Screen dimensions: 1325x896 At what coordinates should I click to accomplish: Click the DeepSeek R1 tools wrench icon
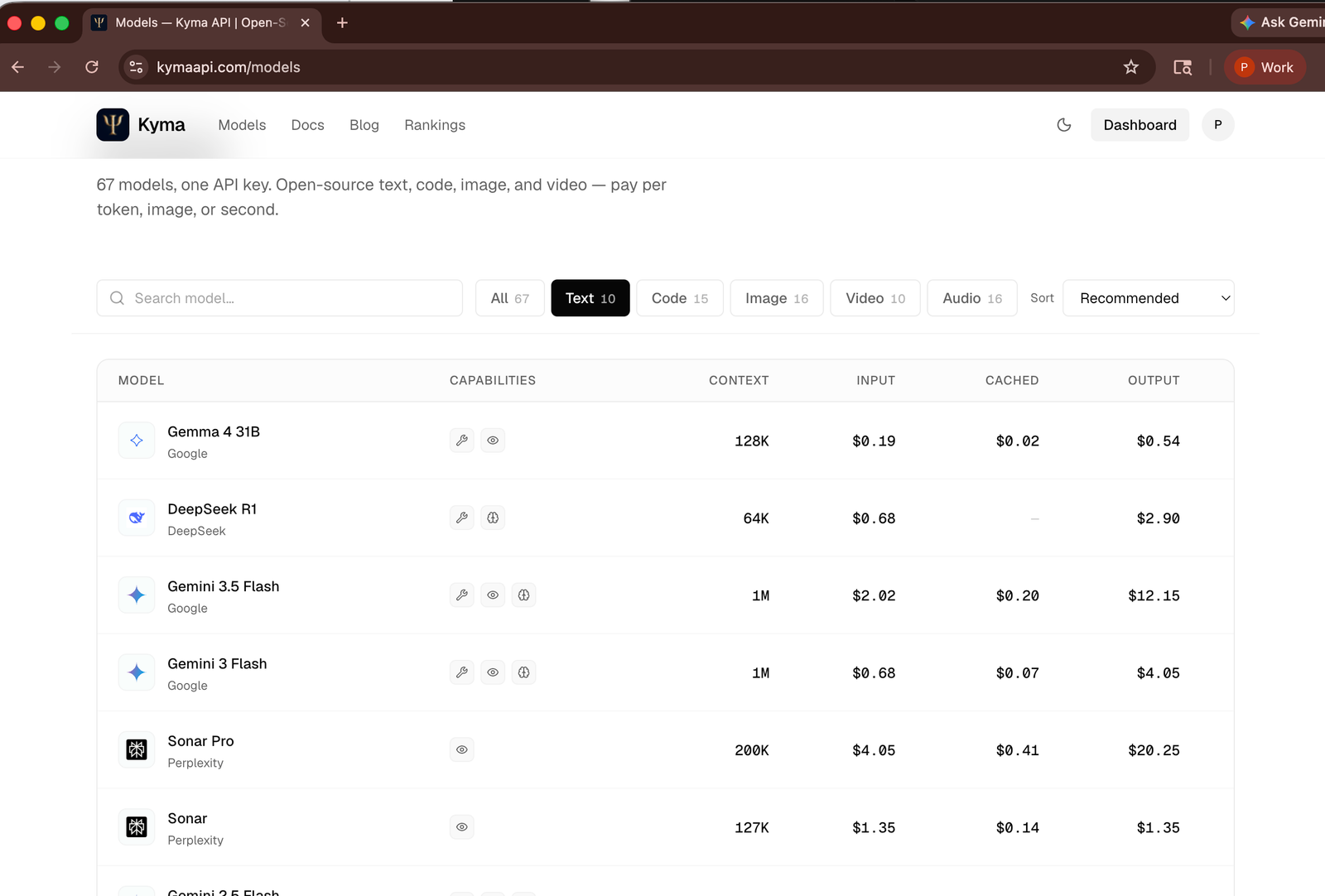pos(462,518)
